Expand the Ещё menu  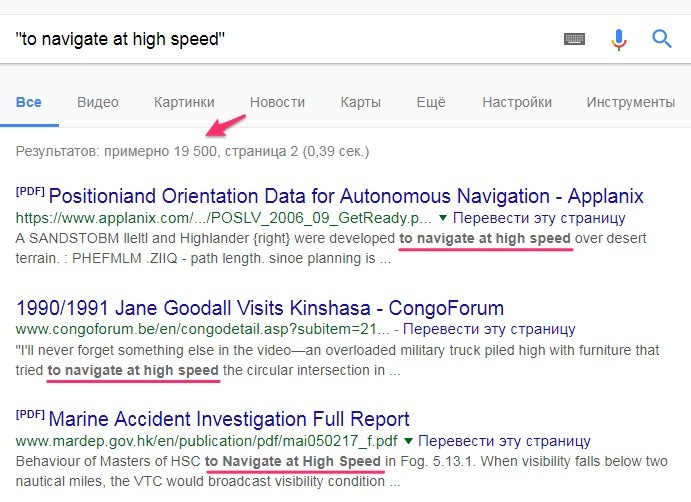(x=430, y=102)
